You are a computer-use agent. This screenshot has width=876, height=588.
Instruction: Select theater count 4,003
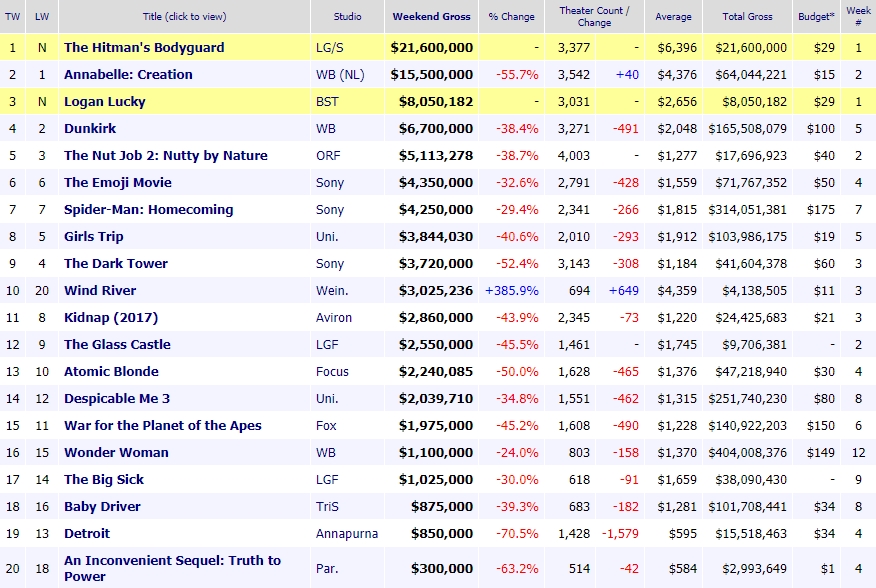pyautogui.click(x=574, y=155)
